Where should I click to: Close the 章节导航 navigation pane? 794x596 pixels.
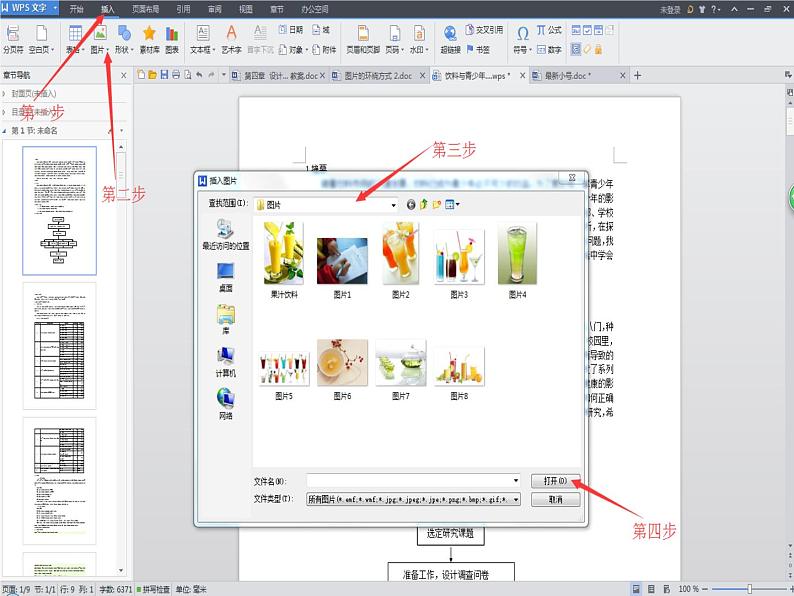point(124,75)
